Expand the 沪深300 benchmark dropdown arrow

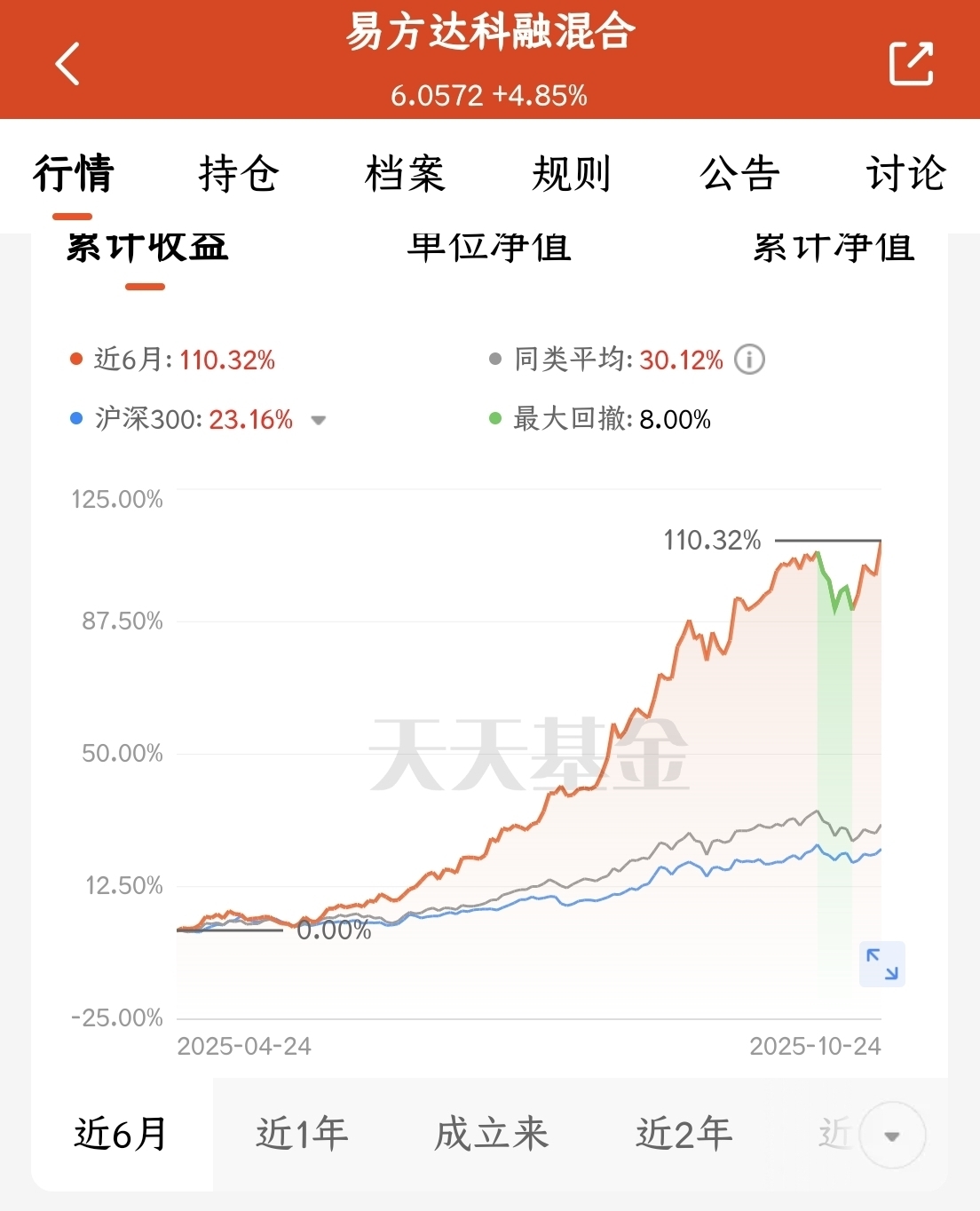click(x=318, y=420)
